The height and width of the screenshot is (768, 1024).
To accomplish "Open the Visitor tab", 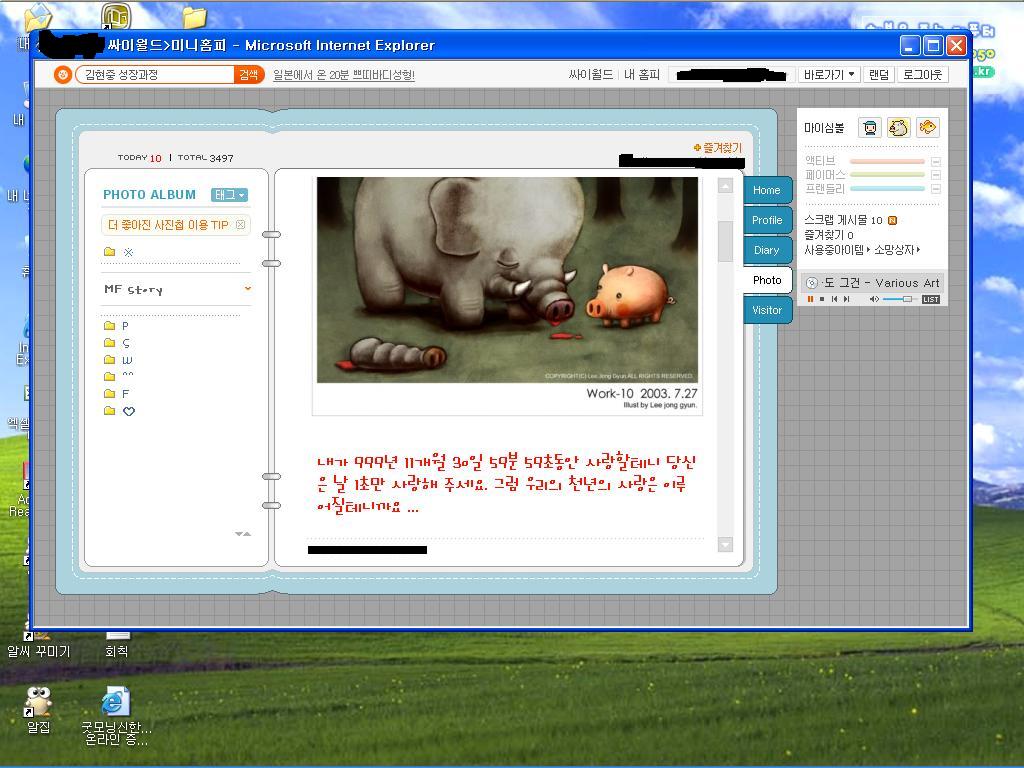I will point(767,310).
